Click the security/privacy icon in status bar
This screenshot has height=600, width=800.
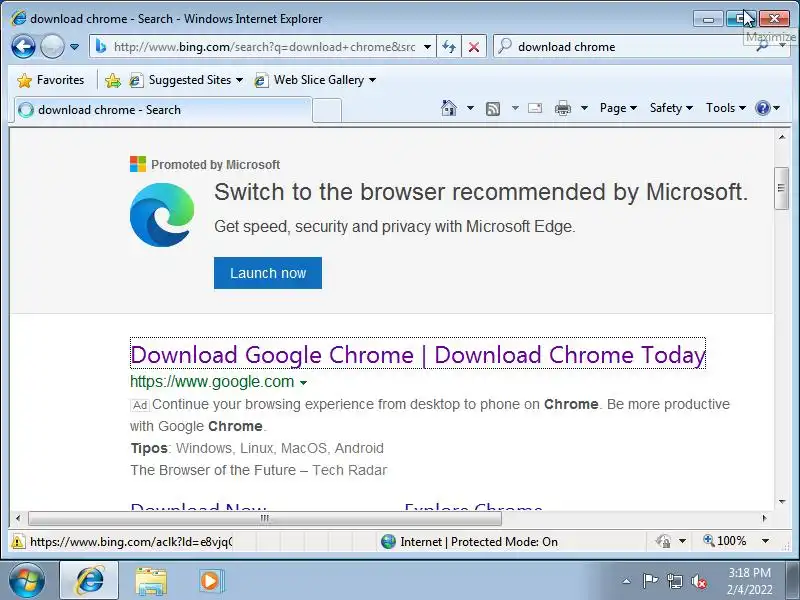tap(664, 541)
